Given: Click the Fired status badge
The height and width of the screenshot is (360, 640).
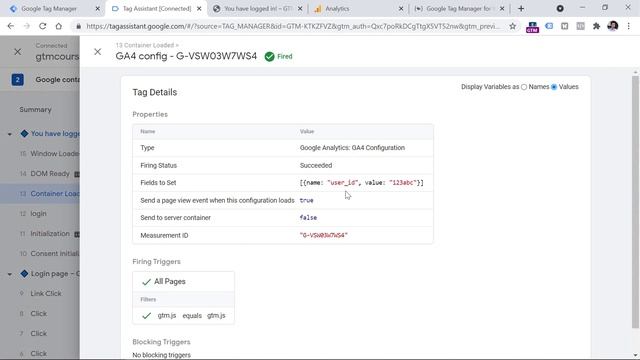Looking at the screenshot, I should point(278,57).
